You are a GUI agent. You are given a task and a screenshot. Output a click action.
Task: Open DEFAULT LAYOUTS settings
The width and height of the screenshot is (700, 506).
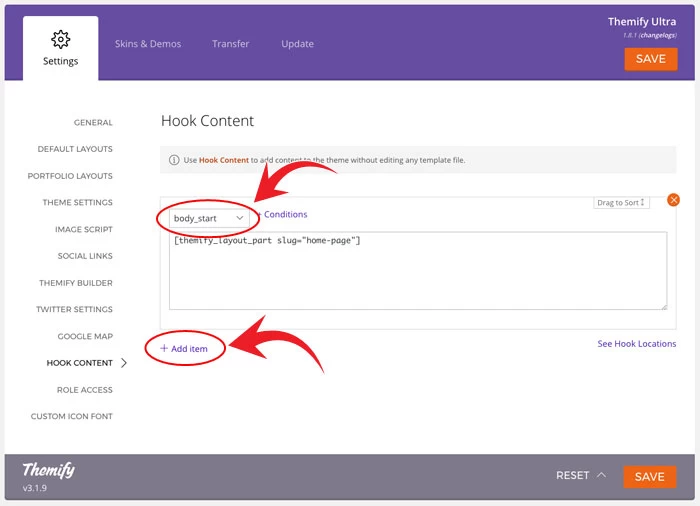75,149
